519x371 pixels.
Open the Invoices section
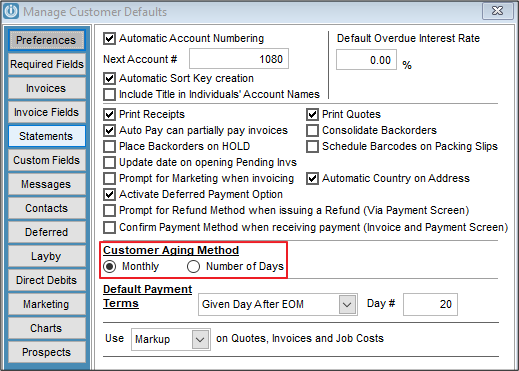46,88
